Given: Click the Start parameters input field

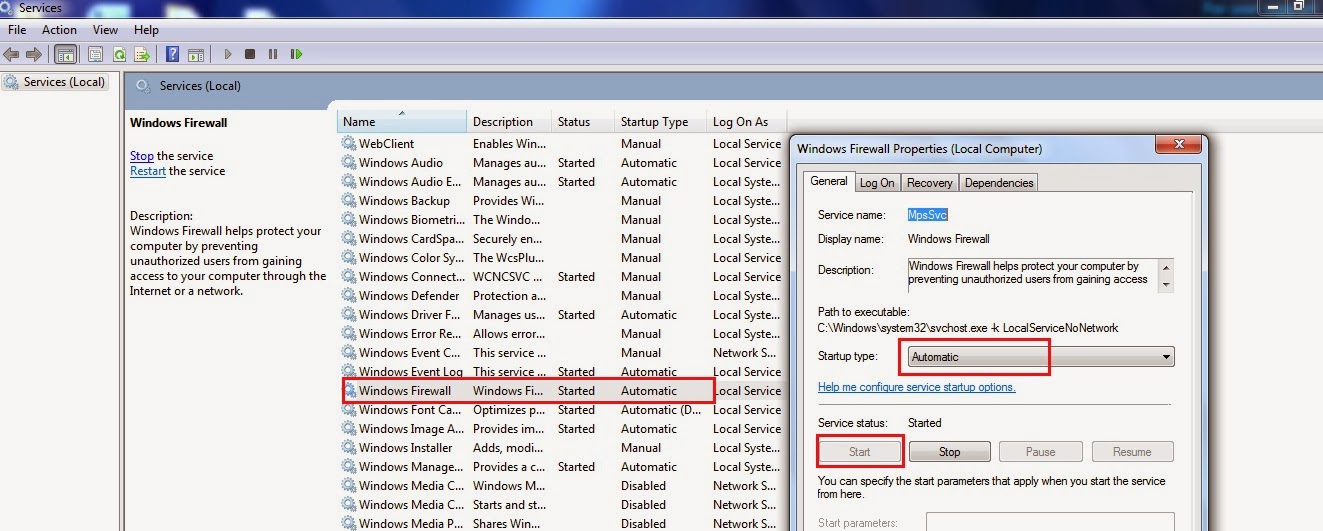Looking at the screenshot, I should tap(1050, 522).
